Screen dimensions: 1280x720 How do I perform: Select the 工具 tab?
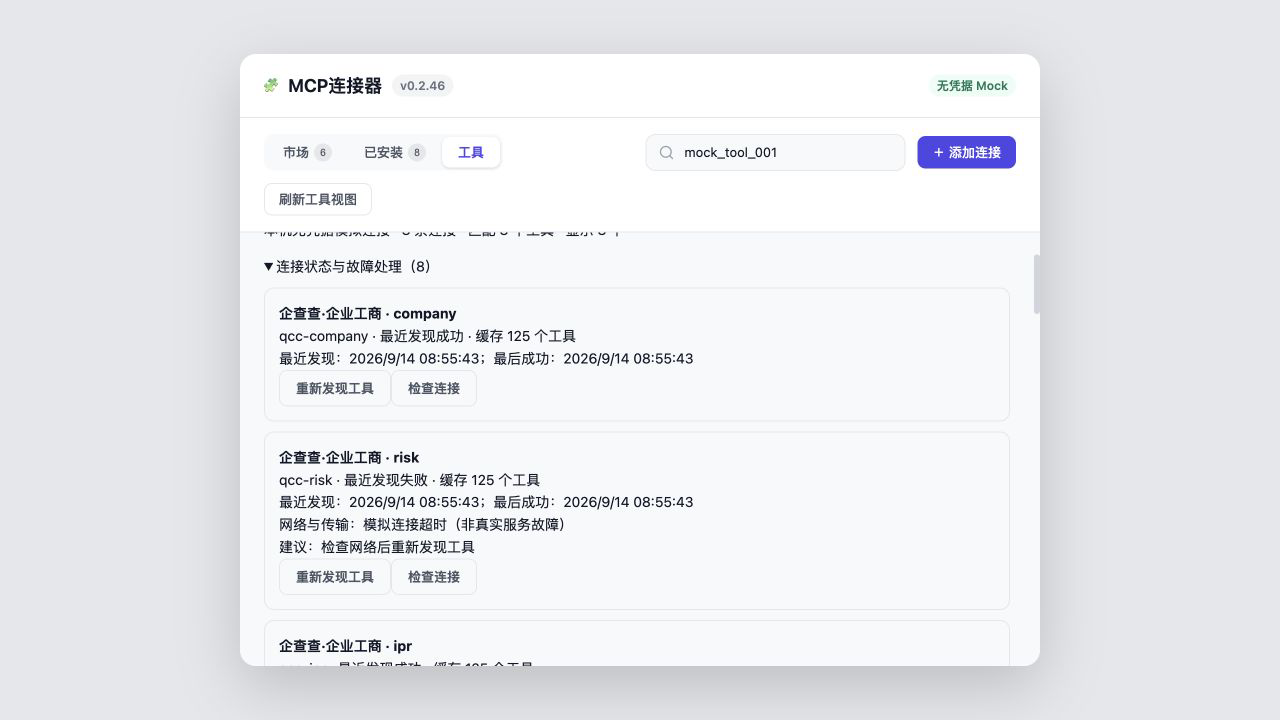(x=471, y=153)
